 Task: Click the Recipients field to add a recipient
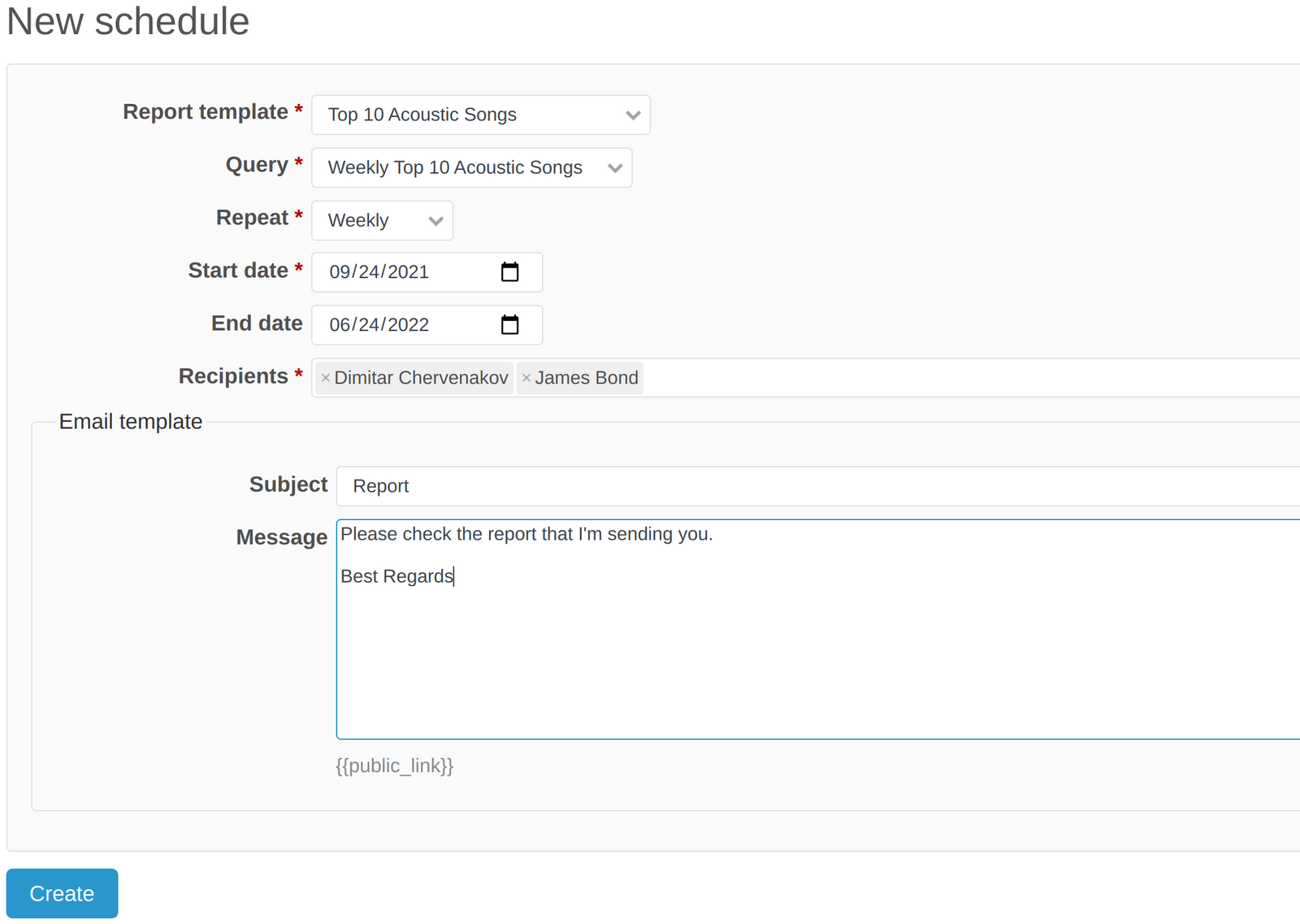(894, 377)
